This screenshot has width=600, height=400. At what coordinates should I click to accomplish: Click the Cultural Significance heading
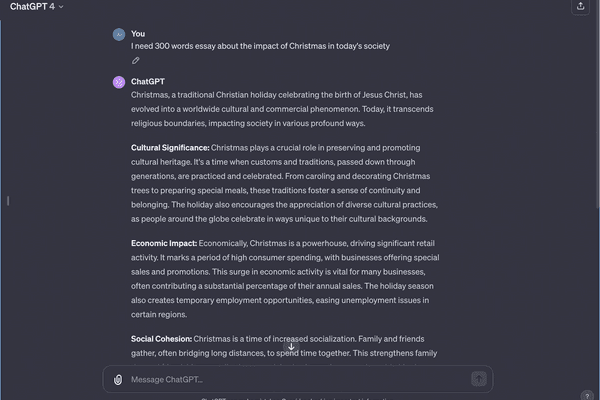click(170, 147)
